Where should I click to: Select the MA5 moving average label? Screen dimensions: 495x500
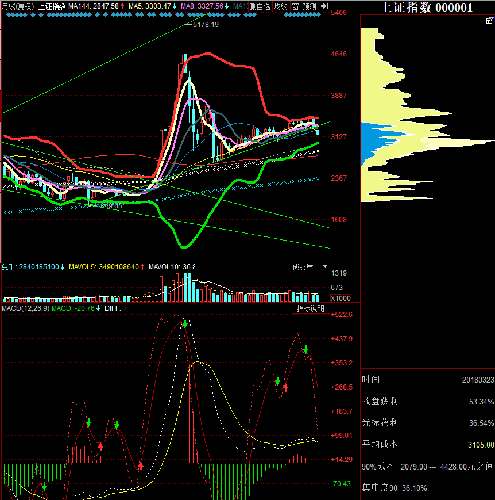click(151, 6)
